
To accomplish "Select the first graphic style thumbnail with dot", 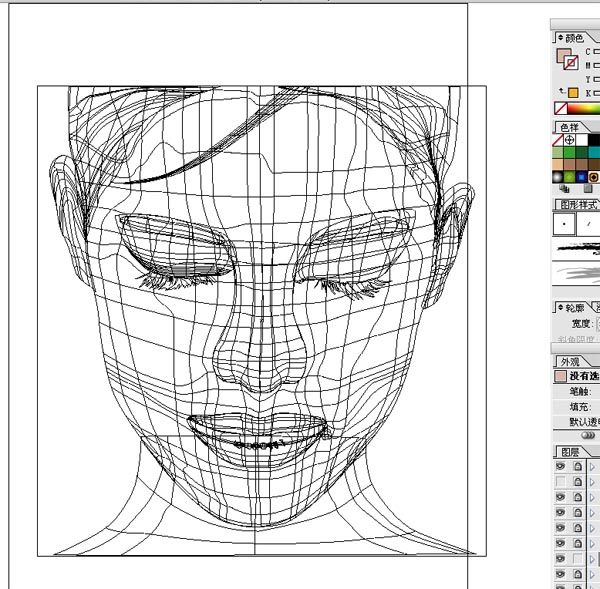I will [564, 224].
